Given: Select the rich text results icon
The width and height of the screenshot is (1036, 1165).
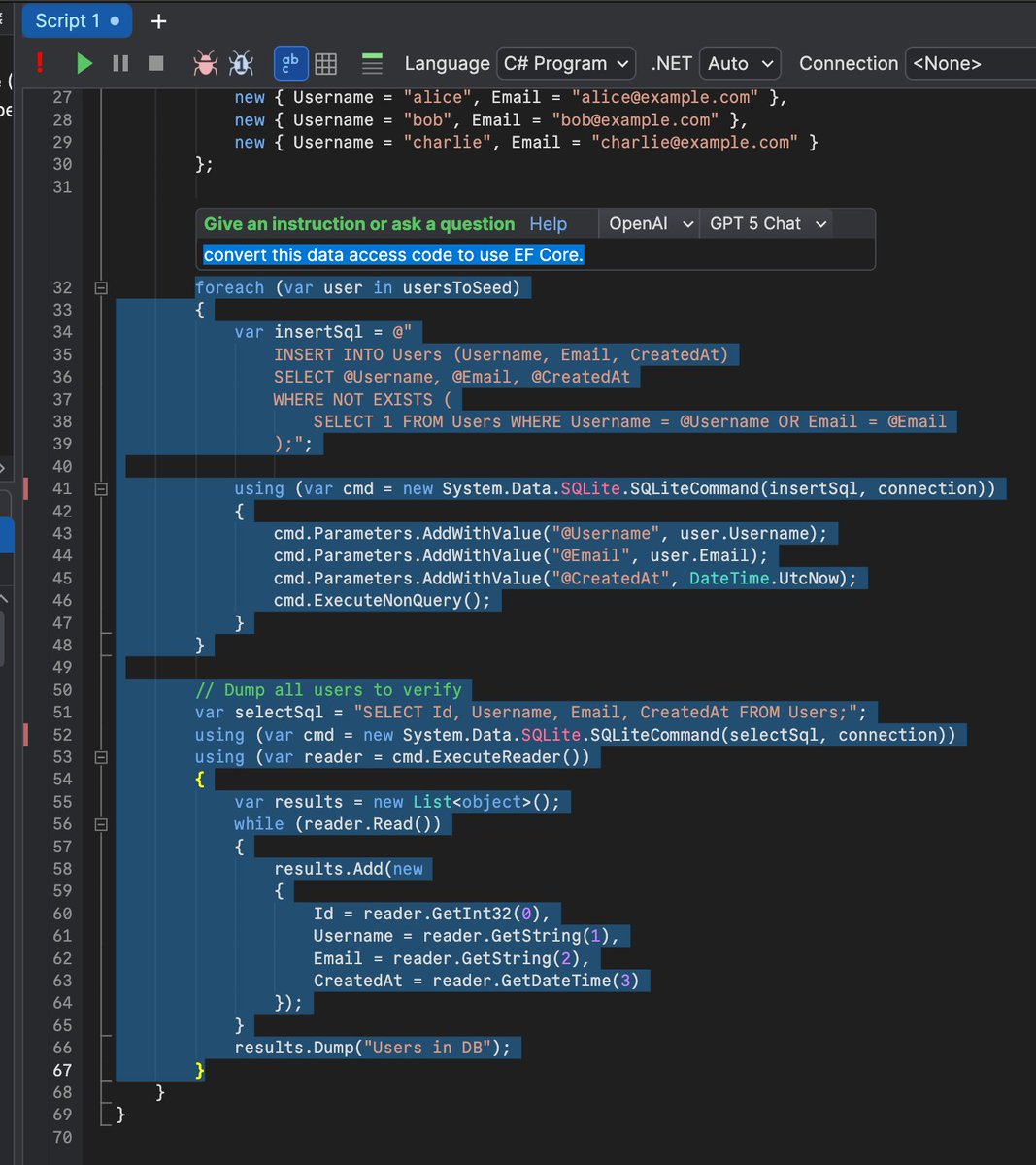Looking at the screenshot, I should point(371,62).
